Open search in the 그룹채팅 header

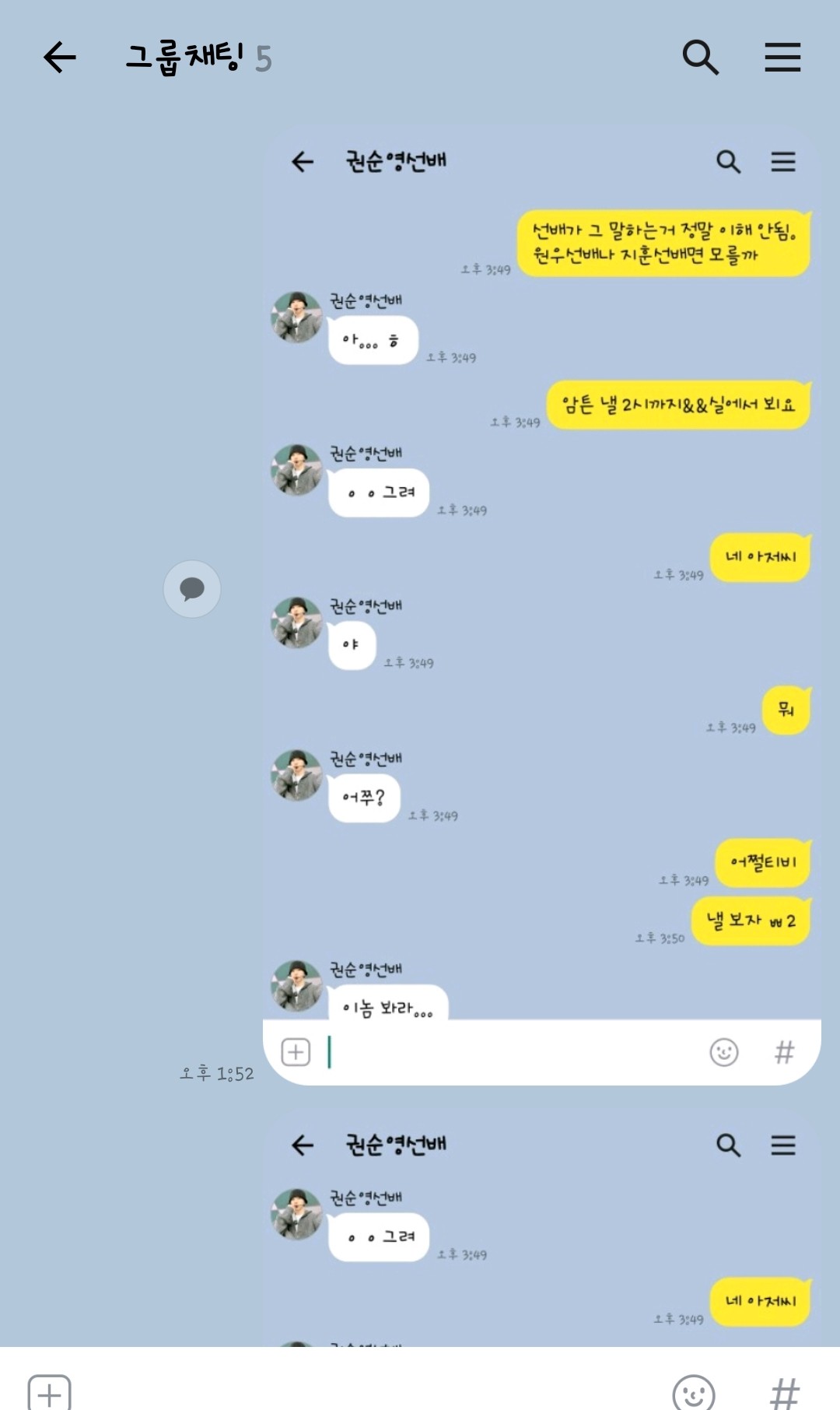coord(700,57)
